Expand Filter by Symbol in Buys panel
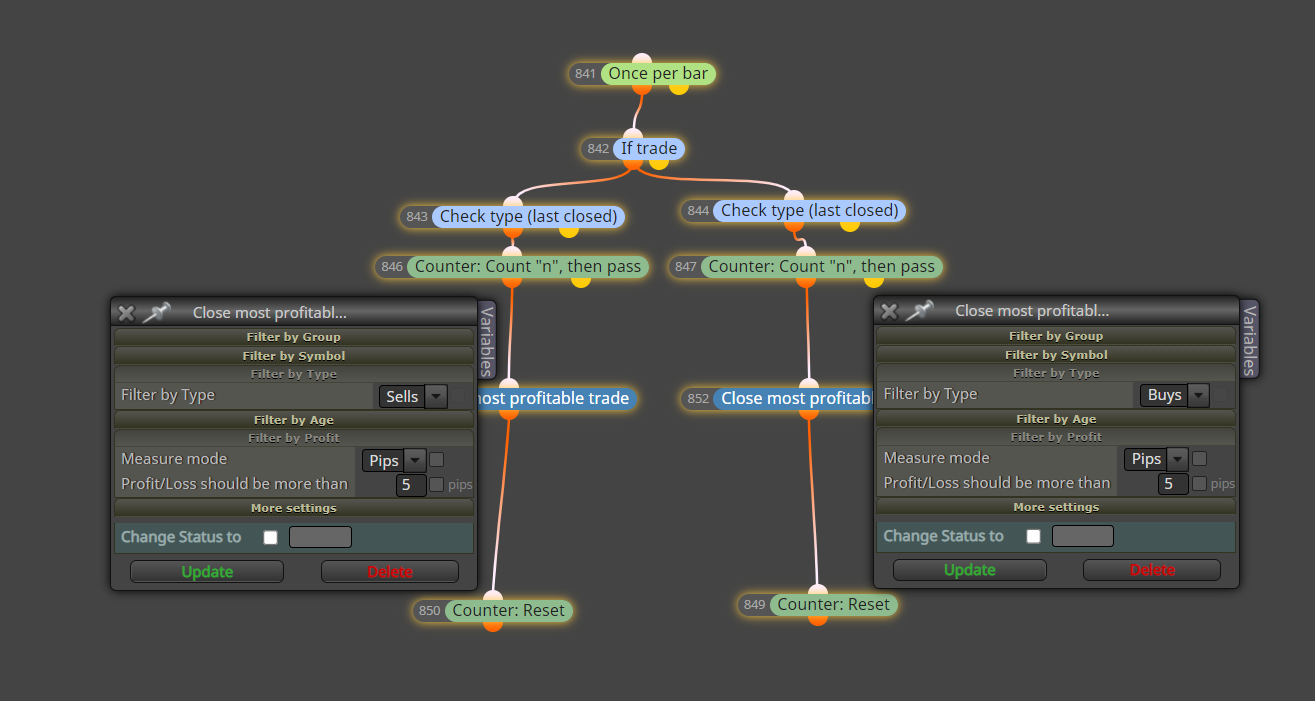This screenshot has width=1315, height=701. [x=1056, y=355]
